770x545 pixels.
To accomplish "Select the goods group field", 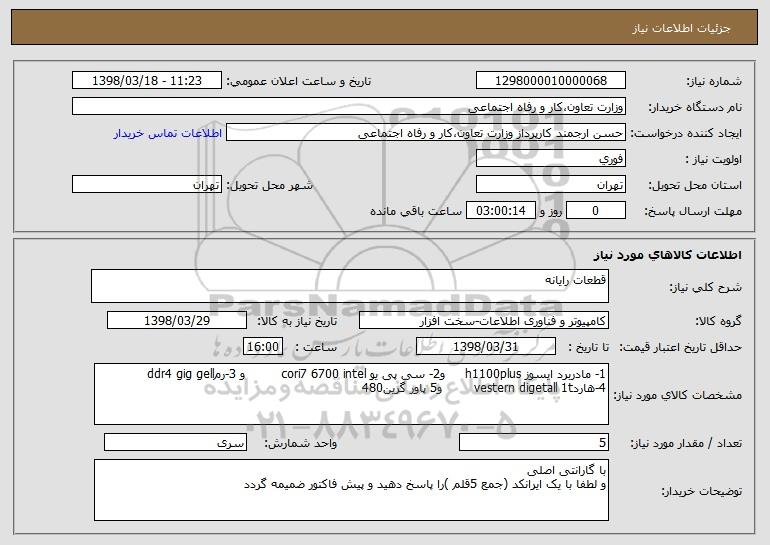I will [x=484, y=321].
